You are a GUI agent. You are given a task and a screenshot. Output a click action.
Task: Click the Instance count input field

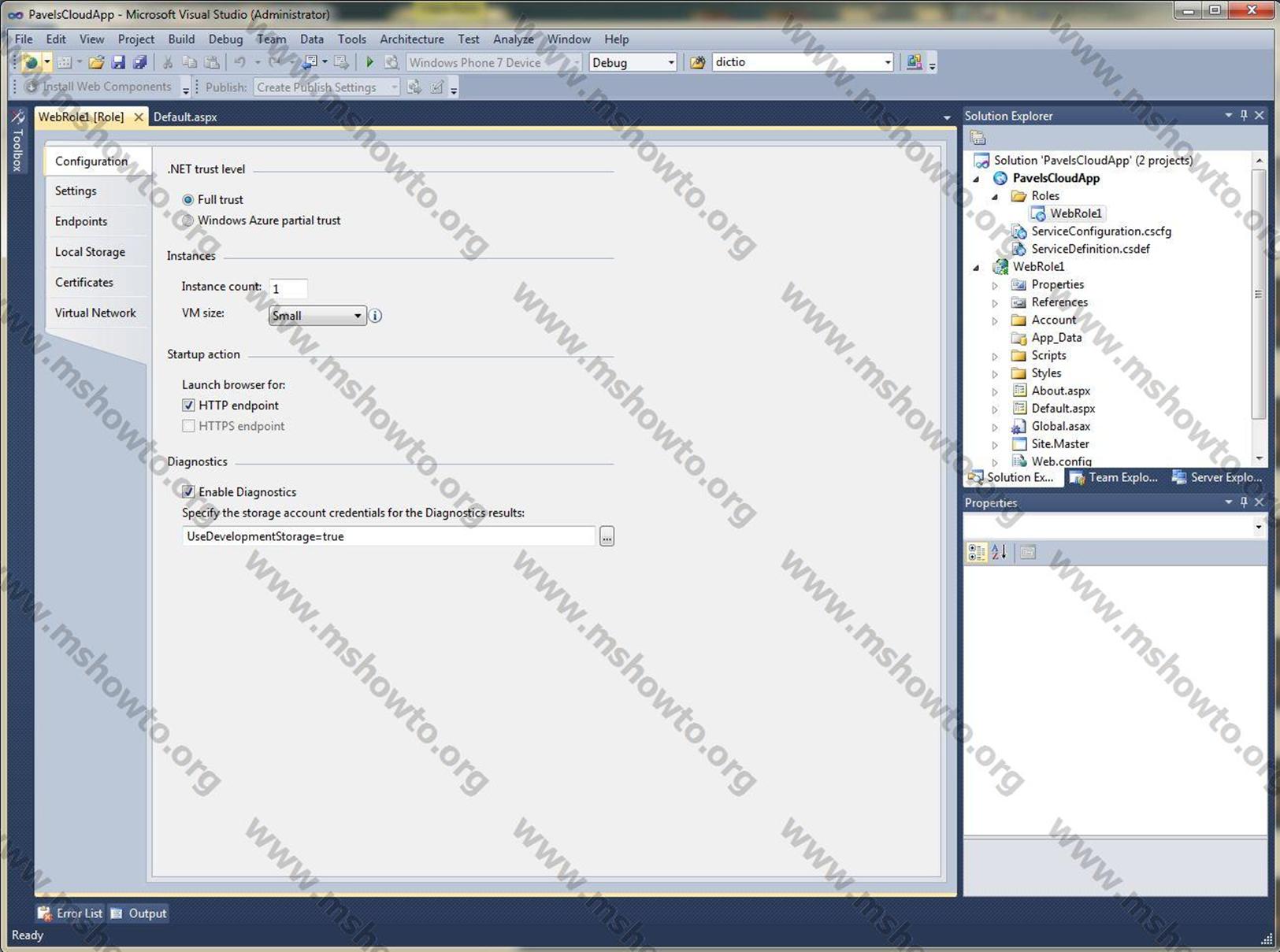click(x=288, y=288)
